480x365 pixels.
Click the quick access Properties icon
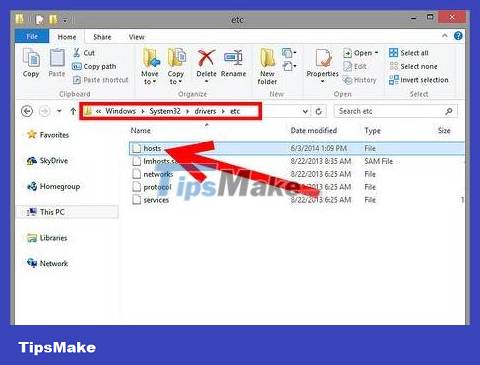pyautogui.click(x=40, y=20)
